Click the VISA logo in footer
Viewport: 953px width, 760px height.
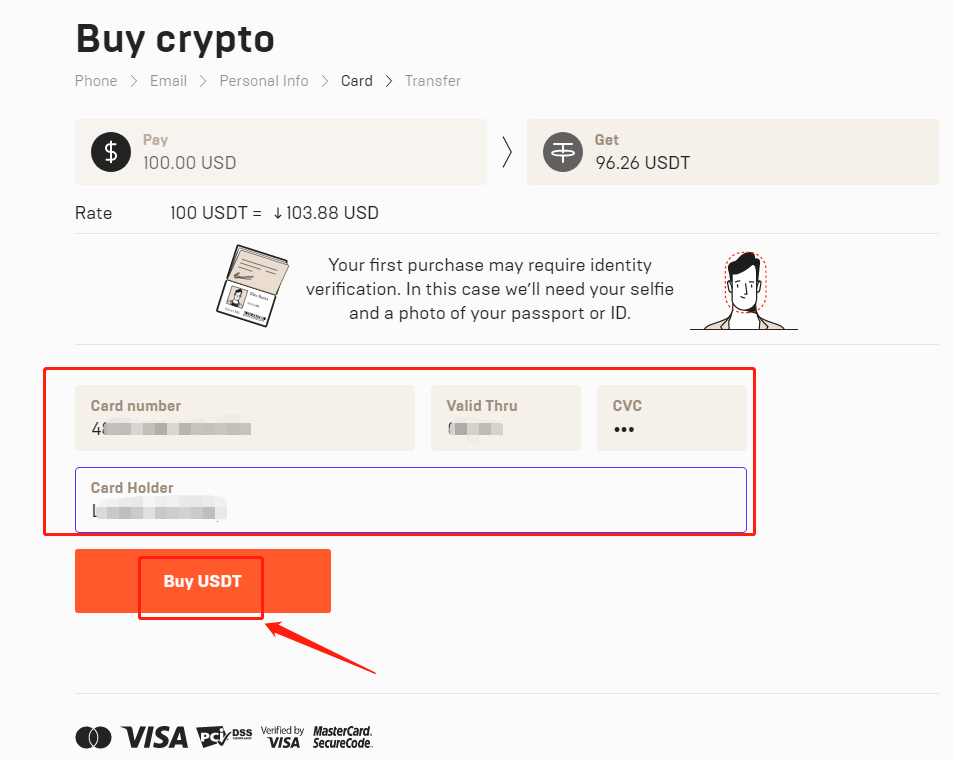(x=154, y=738)
